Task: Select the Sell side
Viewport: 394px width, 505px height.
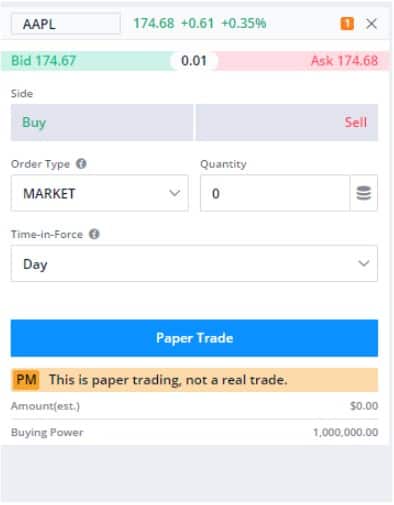Action: (287, 122)
